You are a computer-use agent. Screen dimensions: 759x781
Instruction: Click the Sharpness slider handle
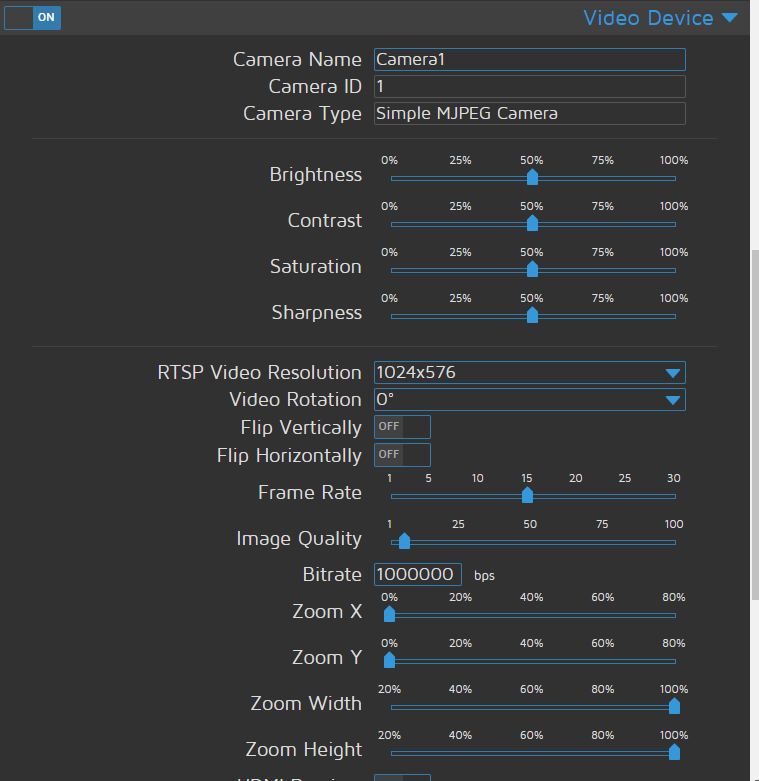point(532,315)
